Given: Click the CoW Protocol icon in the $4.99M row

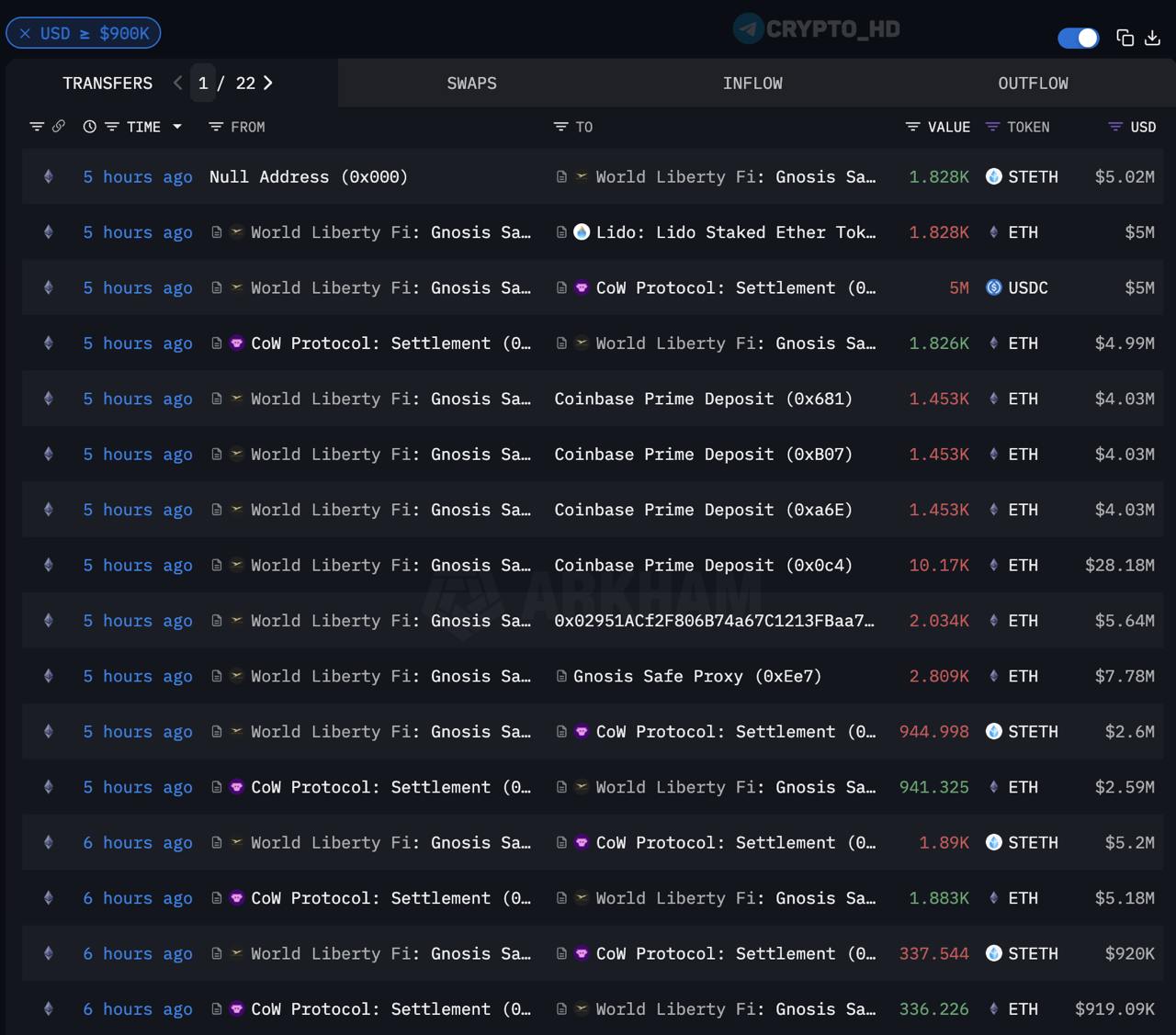Looking at the screenshot, I should point(236,343).
